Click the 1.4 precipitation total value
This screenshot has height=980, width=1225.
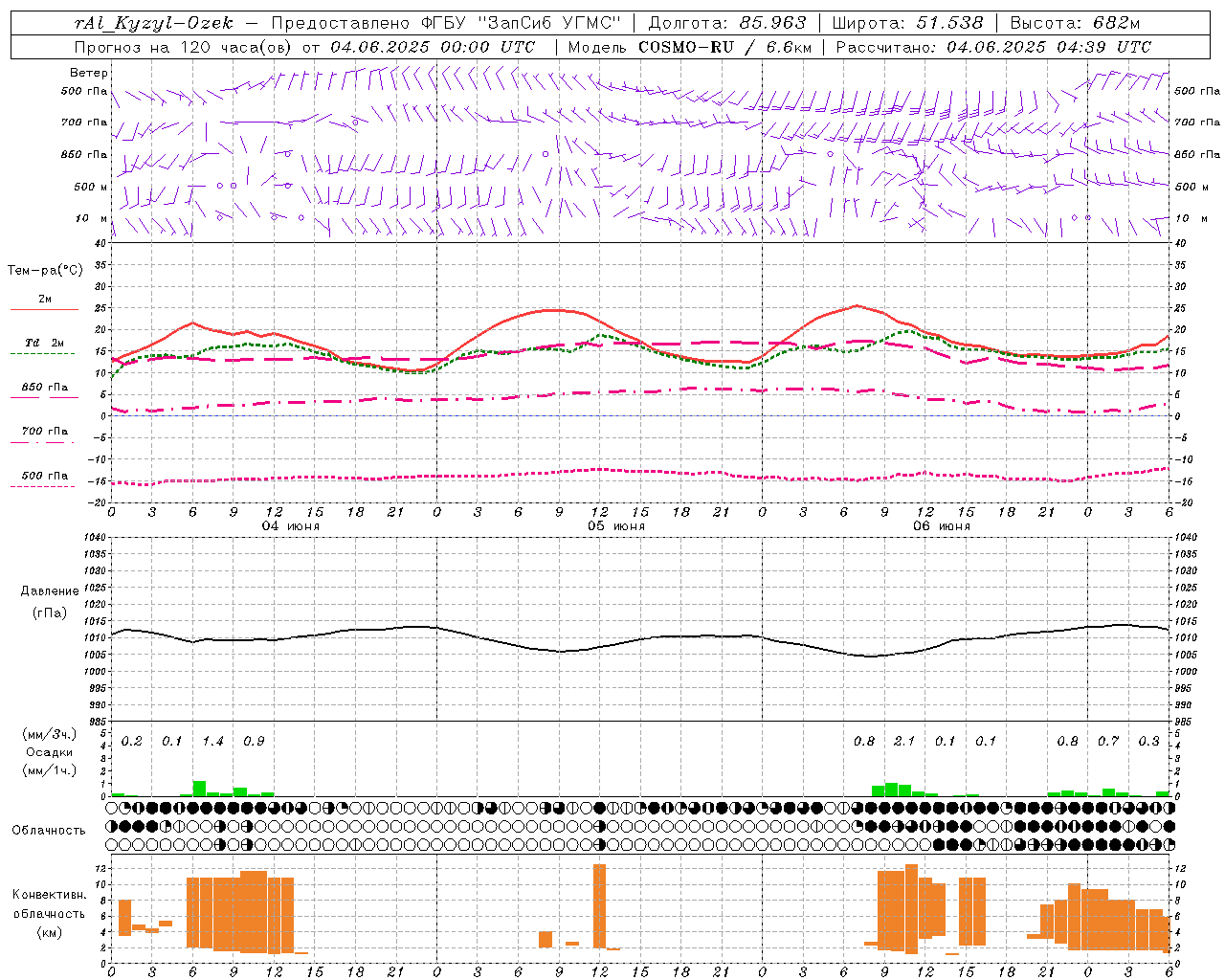coord(212,741)
